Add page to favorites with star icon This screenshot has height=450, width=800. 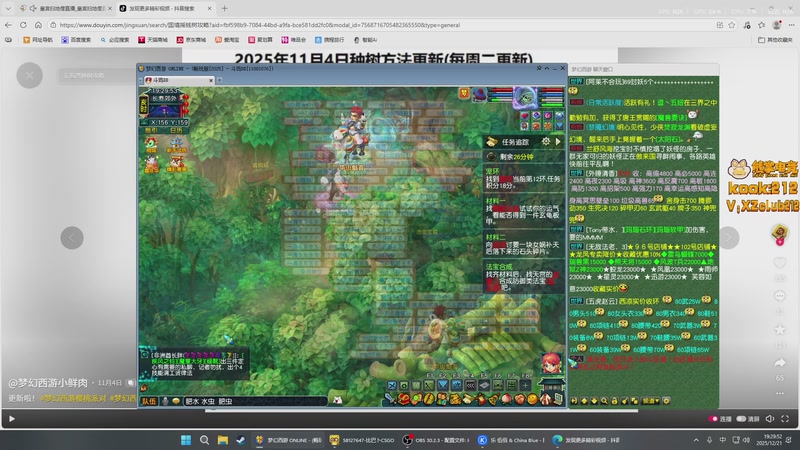click(732, 24)
